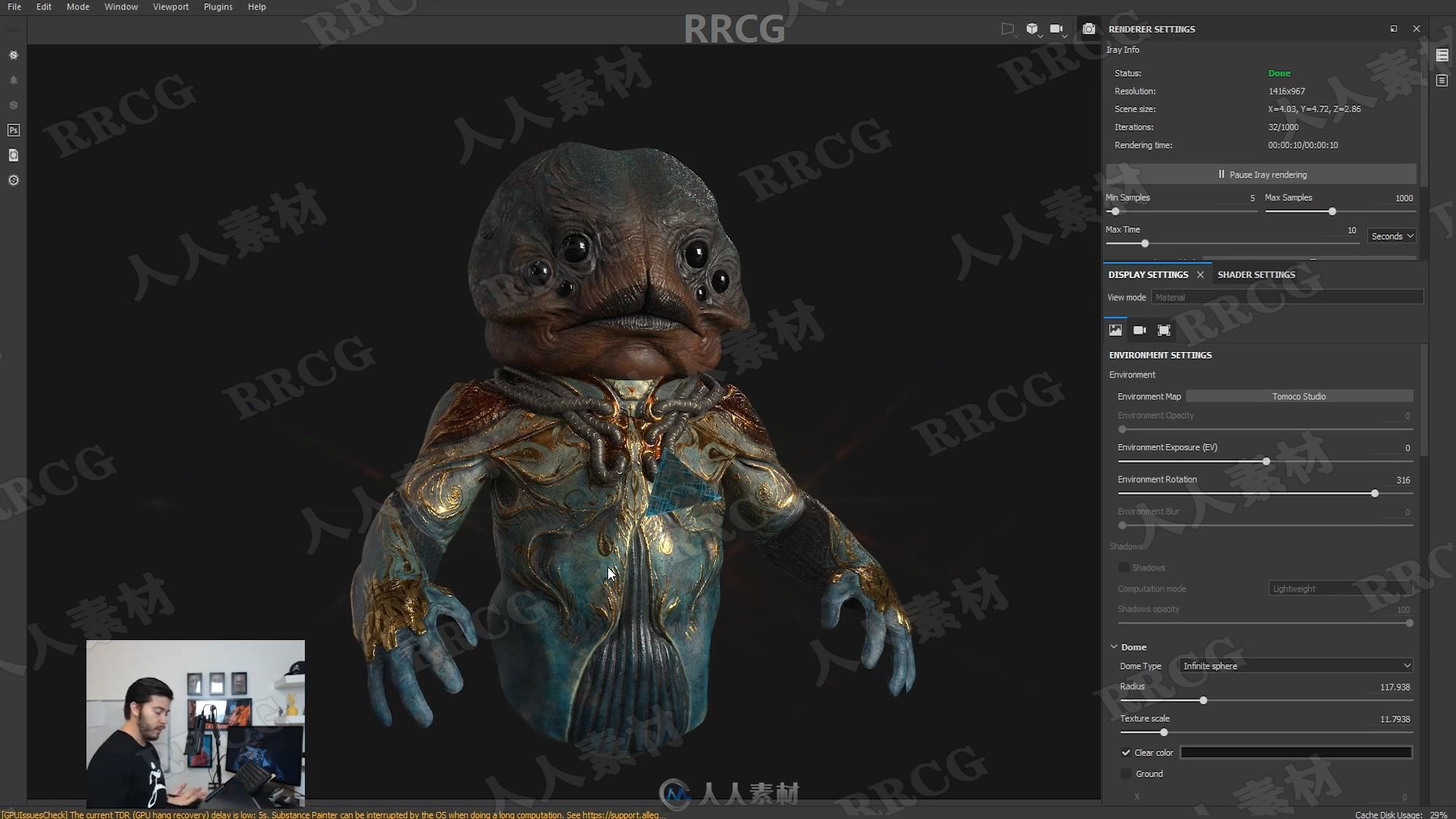Select the Display Settings tab
Image resolution: width=1456 pixels, height=819 pixels.
click(x=1148, y=273)
